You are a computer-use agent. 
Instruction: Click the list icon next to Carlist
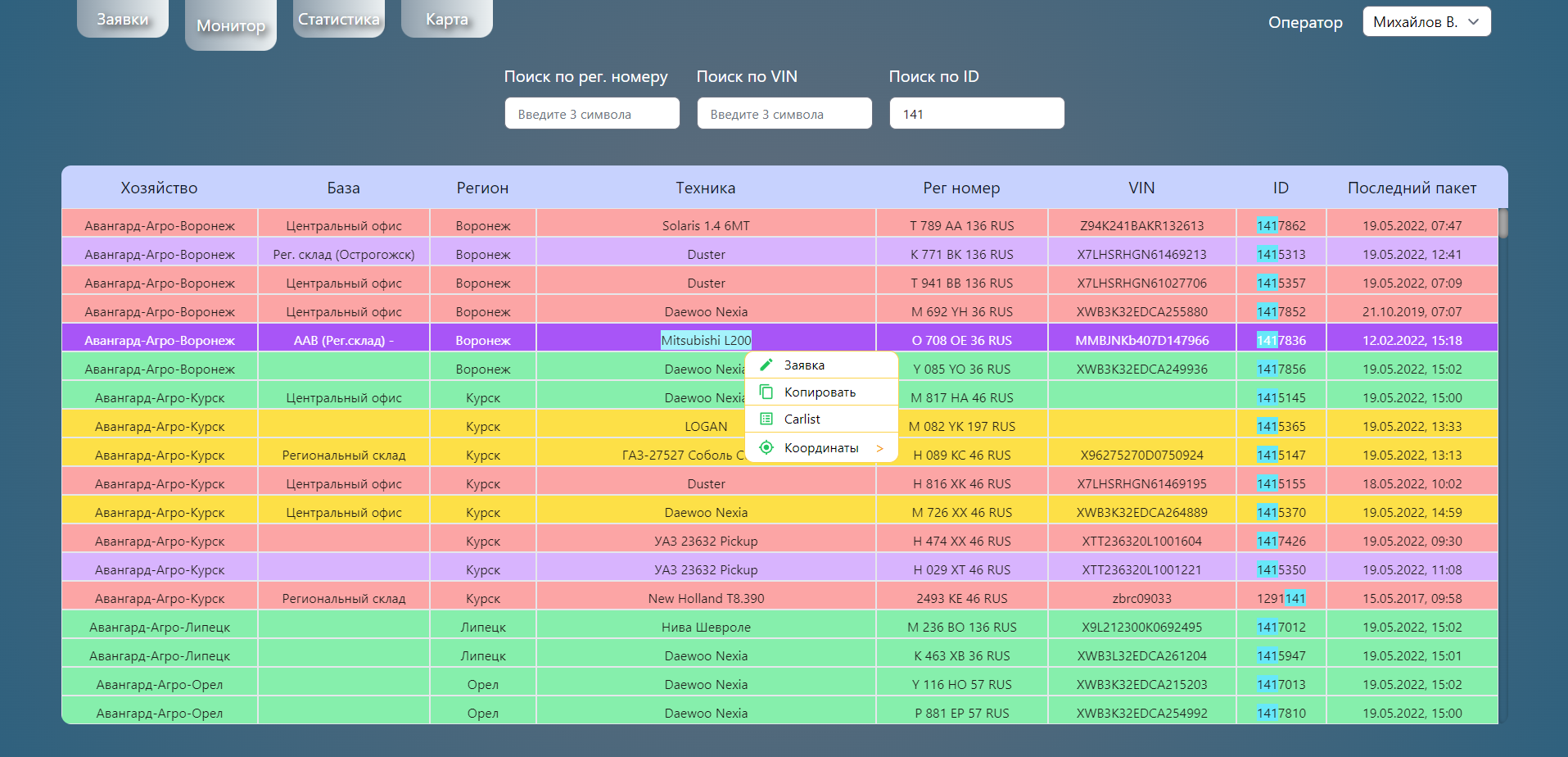pos(766,419)
